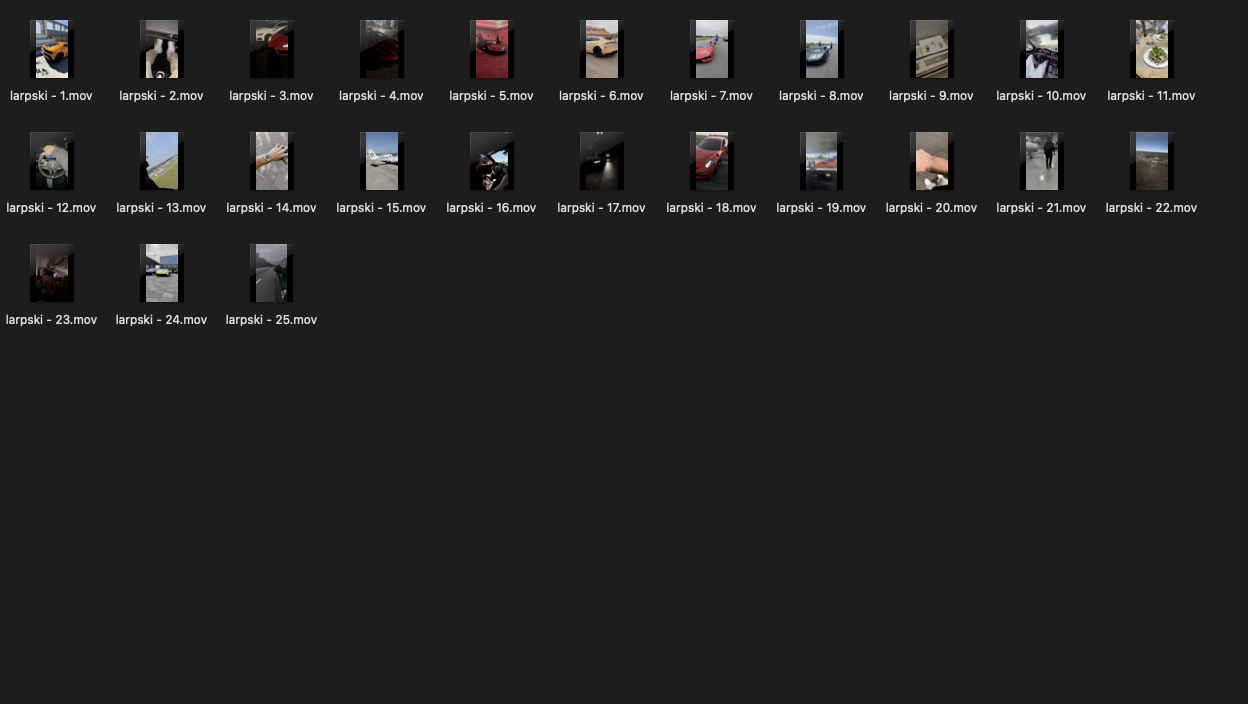
Task: Click the file name 'larpski - 17.mov'
Action: (601, 208)
